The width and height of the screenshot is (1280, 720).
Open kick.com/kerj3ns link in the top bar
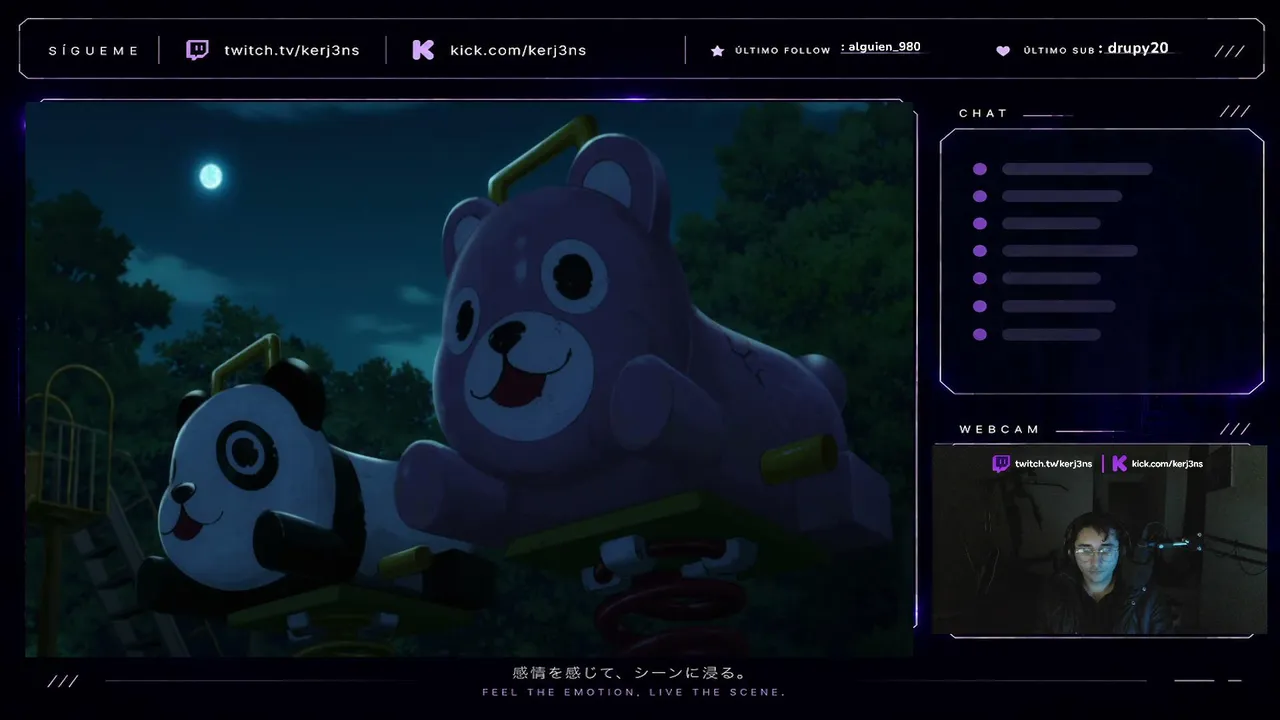click(x=518, y=50)
